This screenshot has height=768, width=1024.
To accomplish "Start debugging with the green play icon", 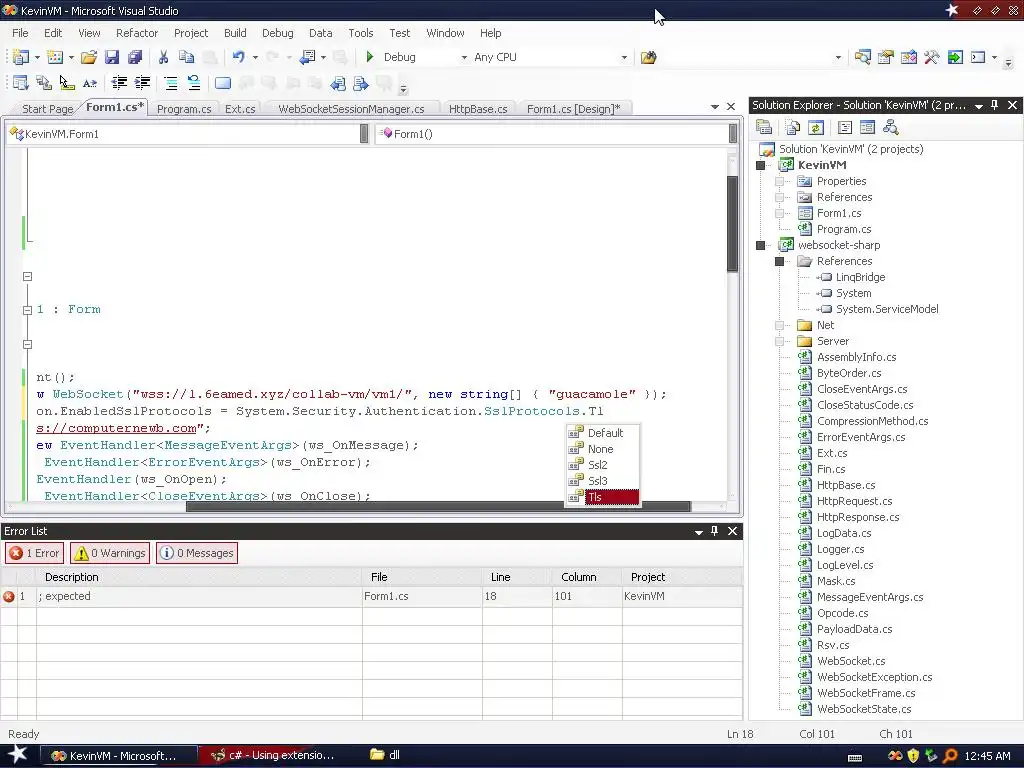I will point(370,57).
